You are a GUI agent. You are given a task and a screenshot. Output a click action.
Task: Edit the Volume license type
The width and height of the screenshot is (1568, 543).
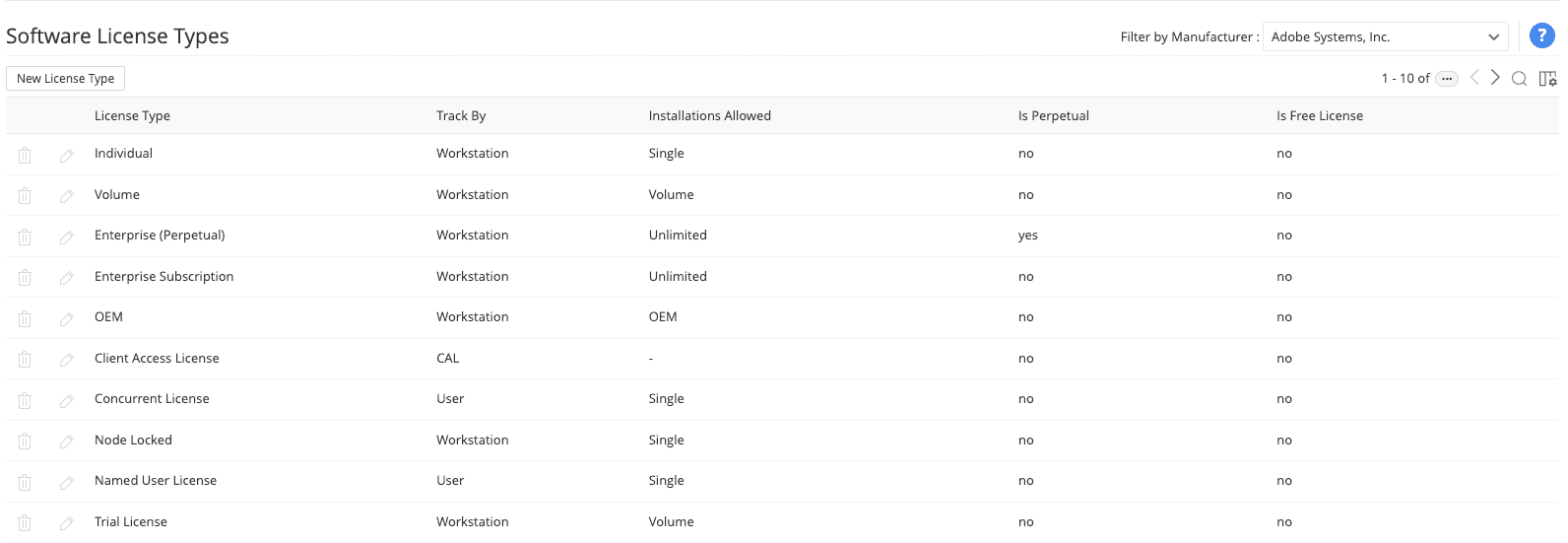click(67, 196)
